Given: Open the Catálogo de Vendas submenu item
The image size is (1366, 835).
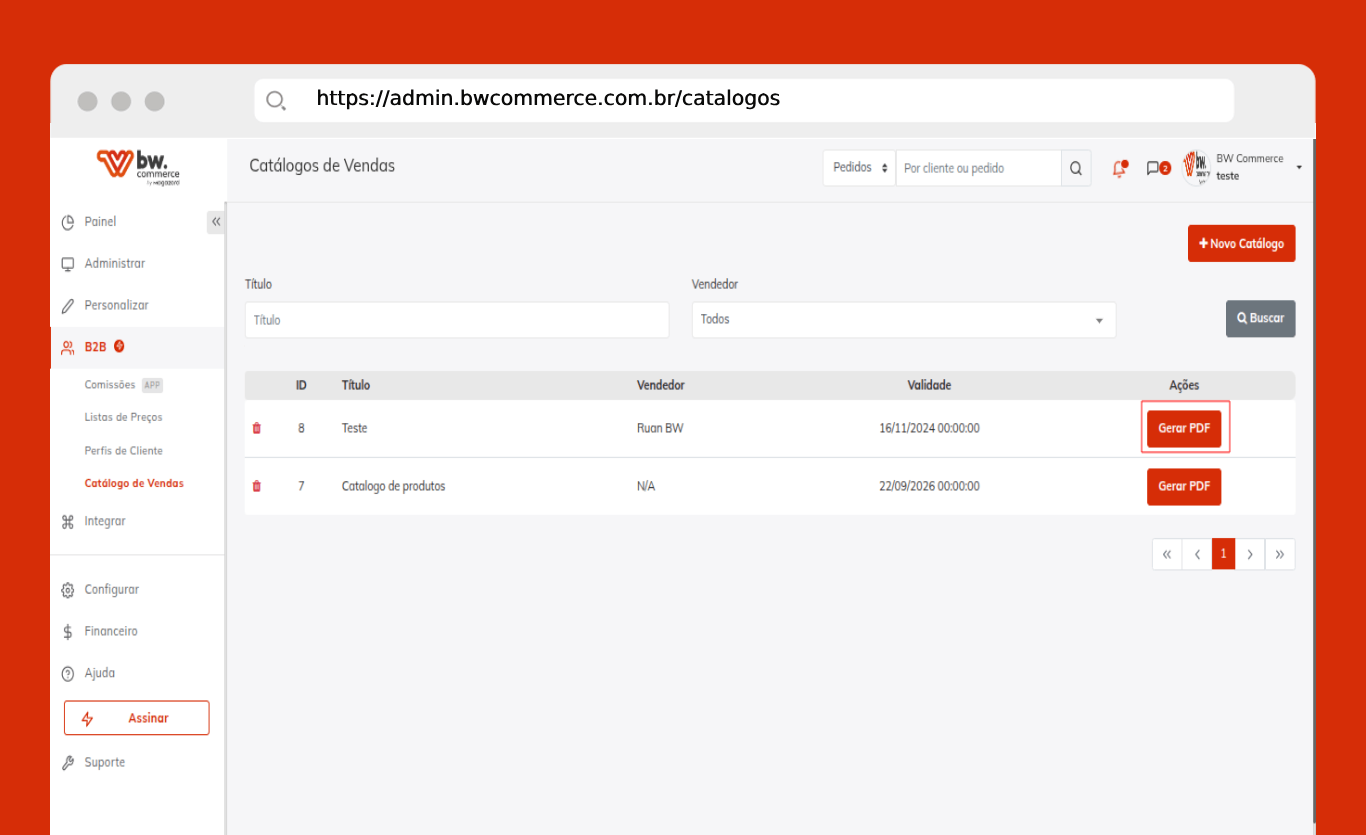Looking at the screenshot, I should coord(134,483).
